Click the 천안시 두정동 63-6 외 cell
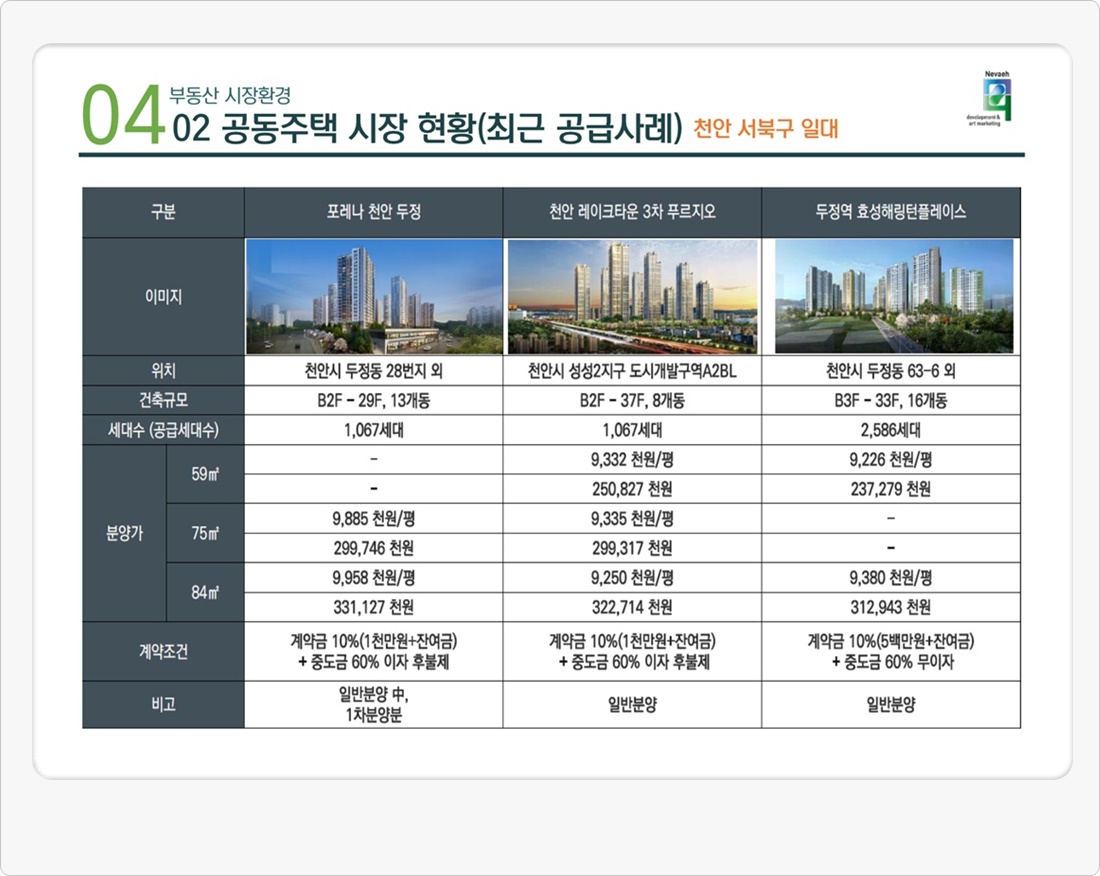Screen dimensions: 1100x876 pyautogui.click(x=891, y=370)
